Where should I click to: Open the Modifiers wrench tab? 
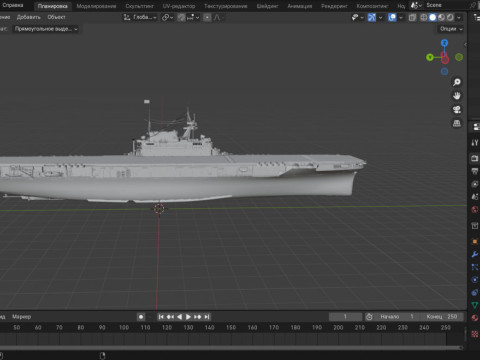point(475,254)
